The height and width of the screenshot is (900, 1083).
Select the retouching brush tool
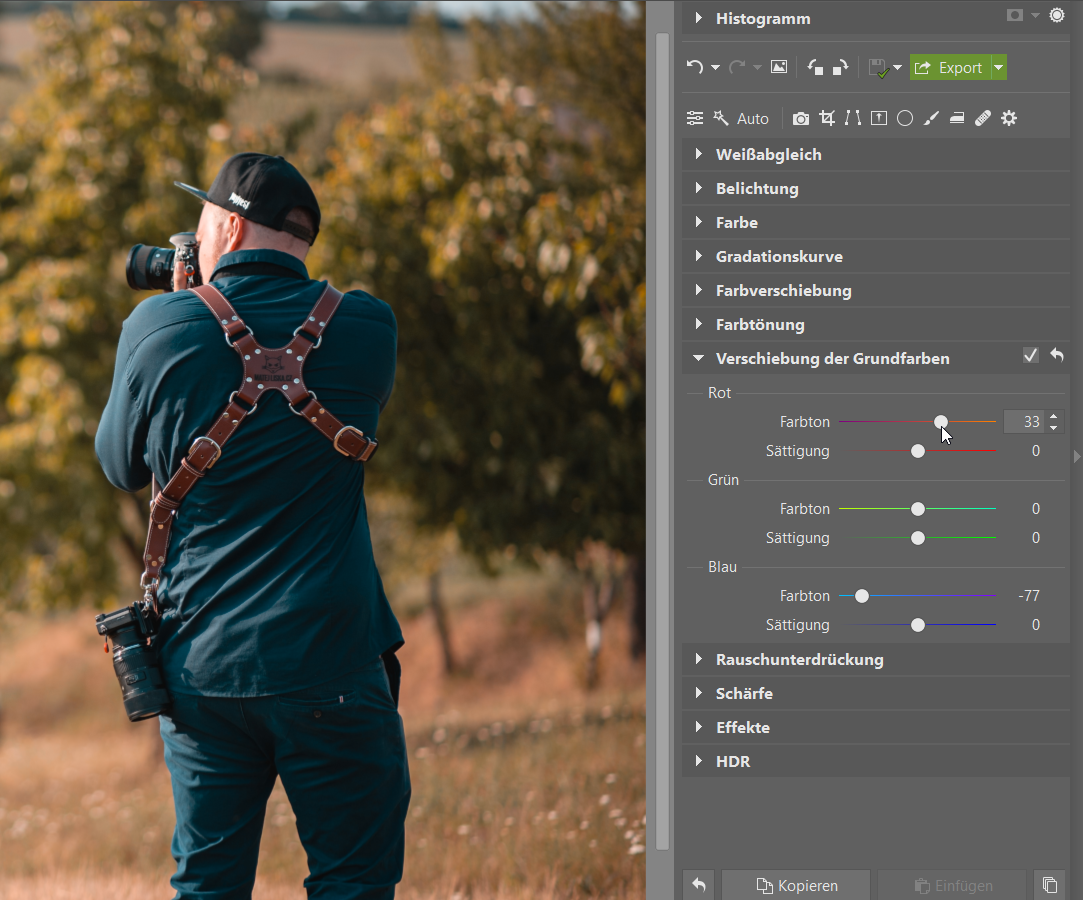click(931, 118)
